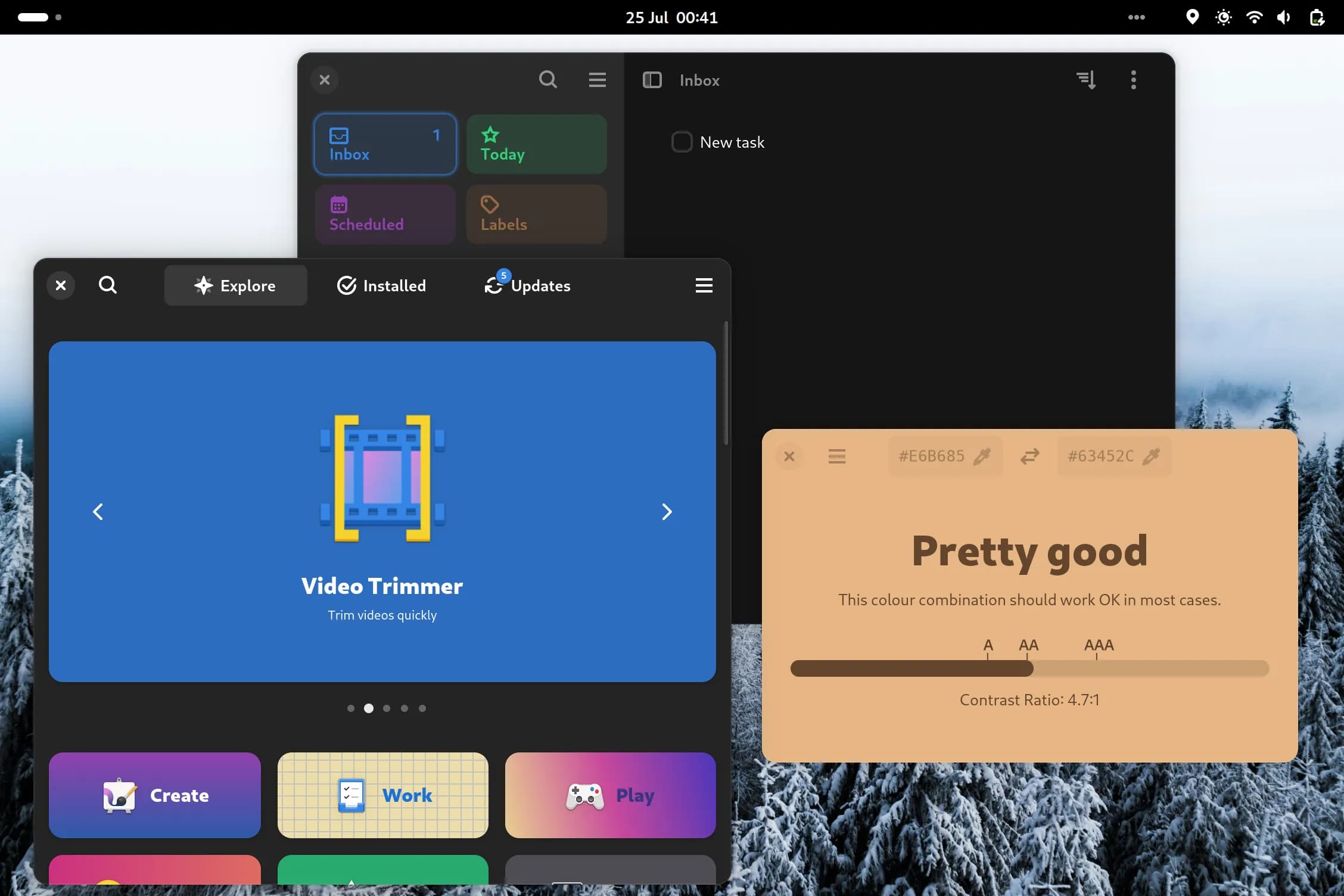Open the three-dot menu in the Inbox header

click(x=1133, y=80)
